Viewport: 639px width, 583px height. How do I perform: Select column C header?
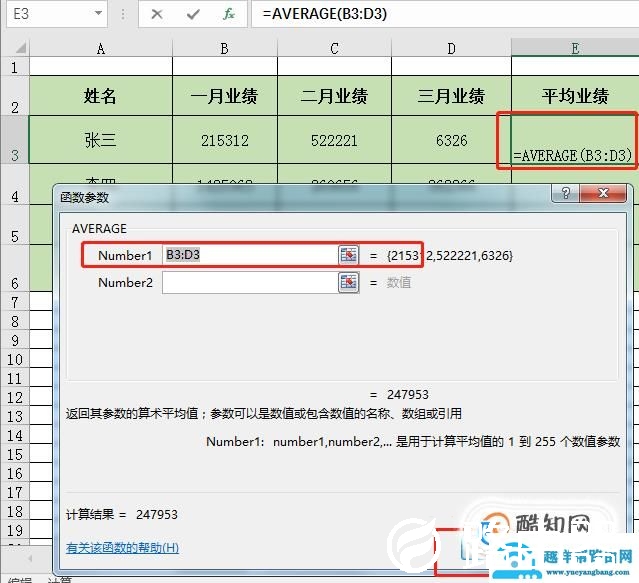334,48
